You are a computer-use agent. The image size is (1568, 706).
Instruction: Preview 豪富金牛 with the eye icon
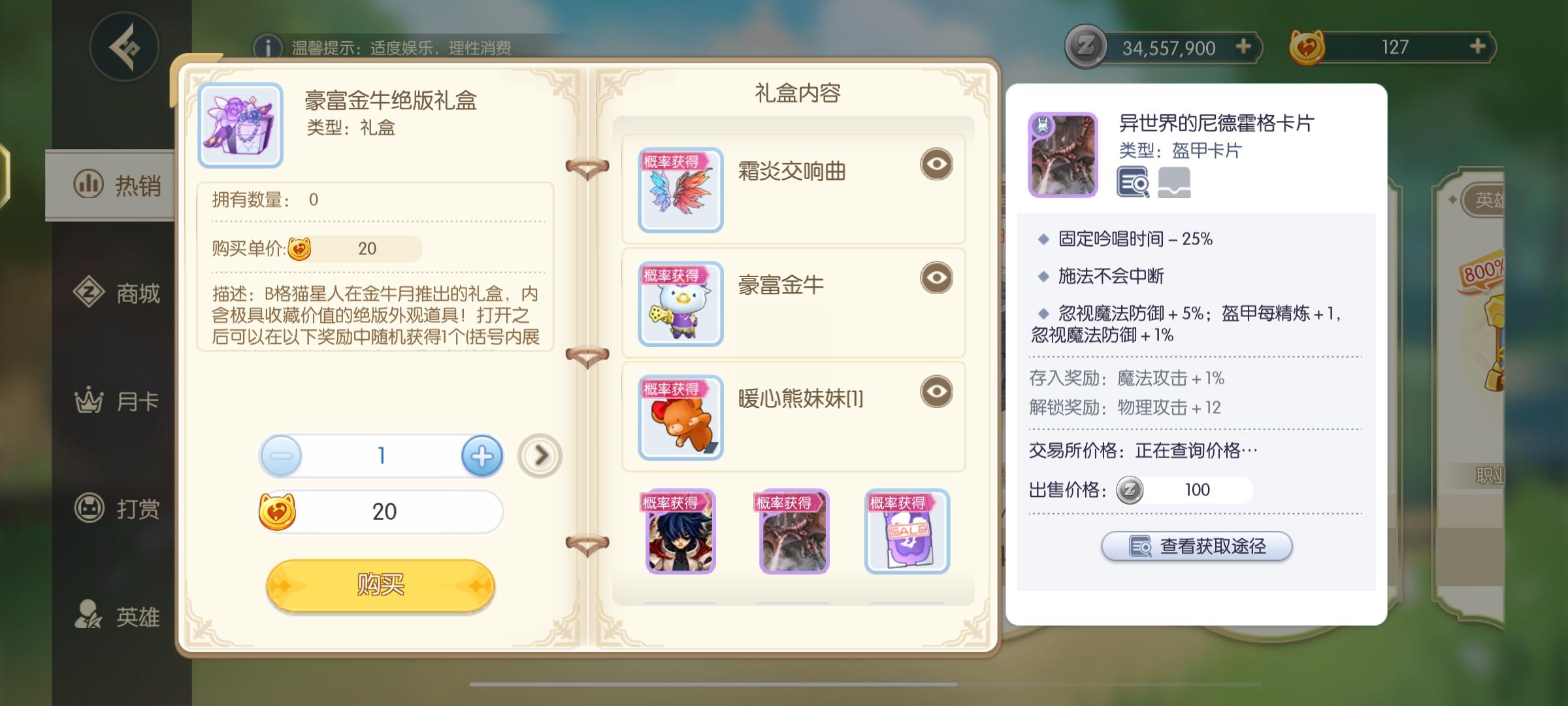pos(936,278)
